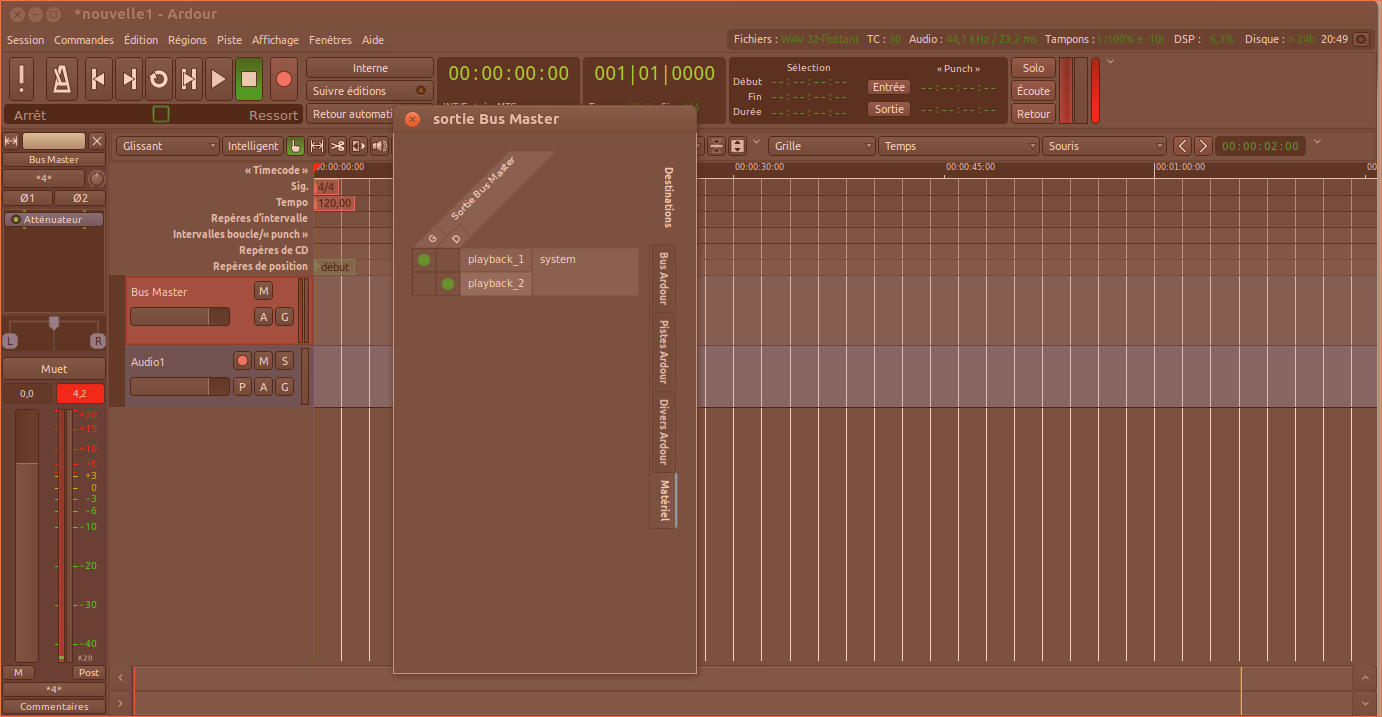Switch to the Pistes Ardour tab
Screen dimensions: 1382x717
663,352
